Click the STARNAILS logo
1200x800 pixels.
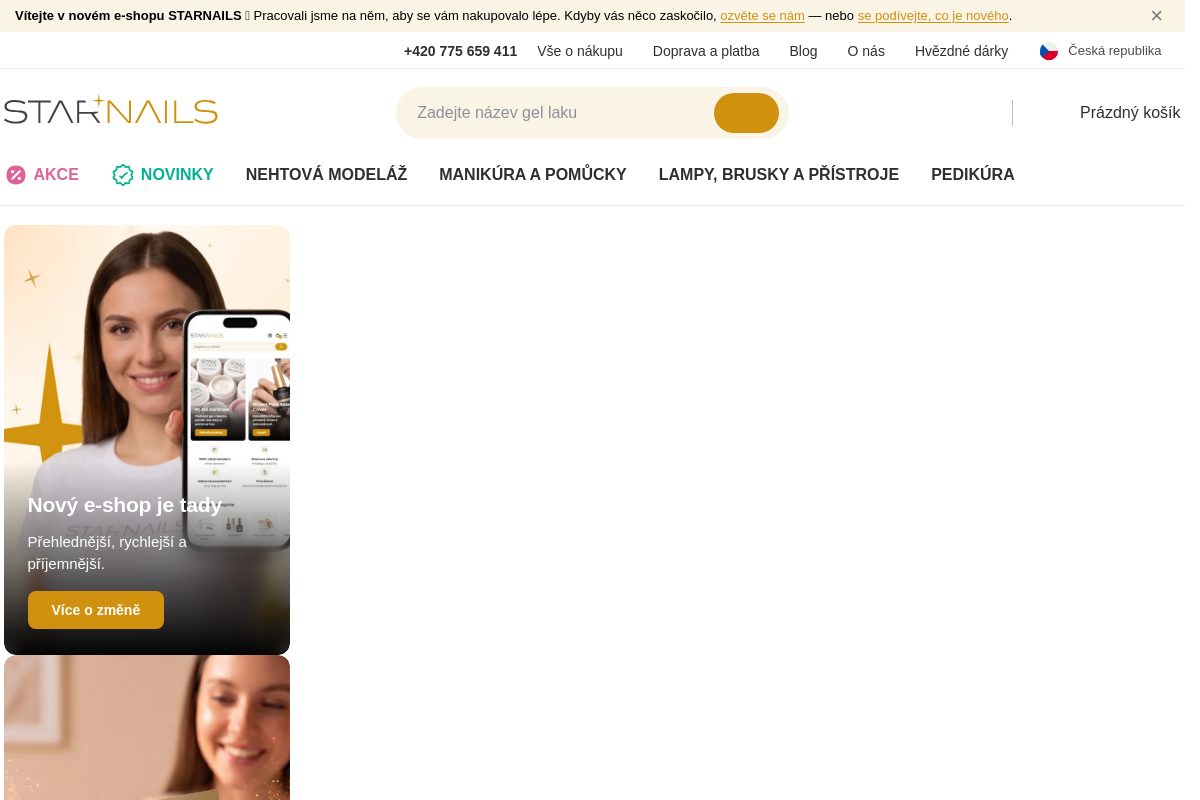click(111, 110)
